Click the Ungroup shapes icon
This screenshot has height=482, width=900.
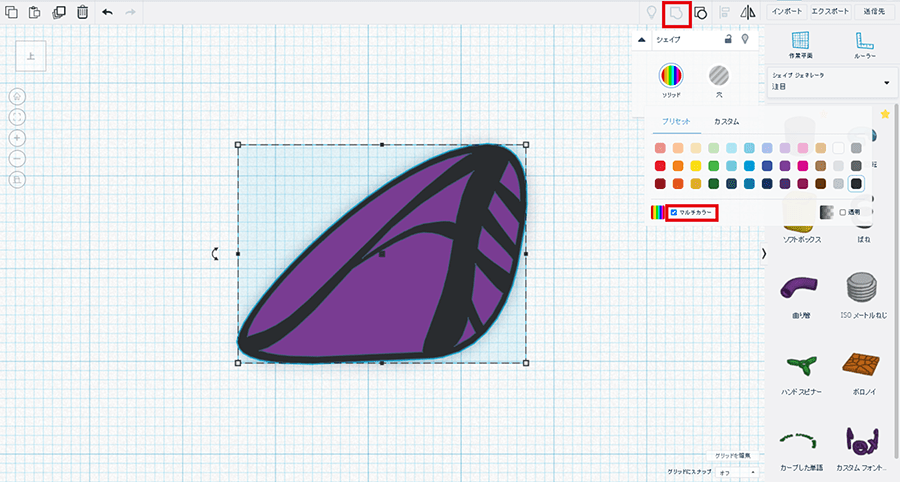tap(700, 13)
